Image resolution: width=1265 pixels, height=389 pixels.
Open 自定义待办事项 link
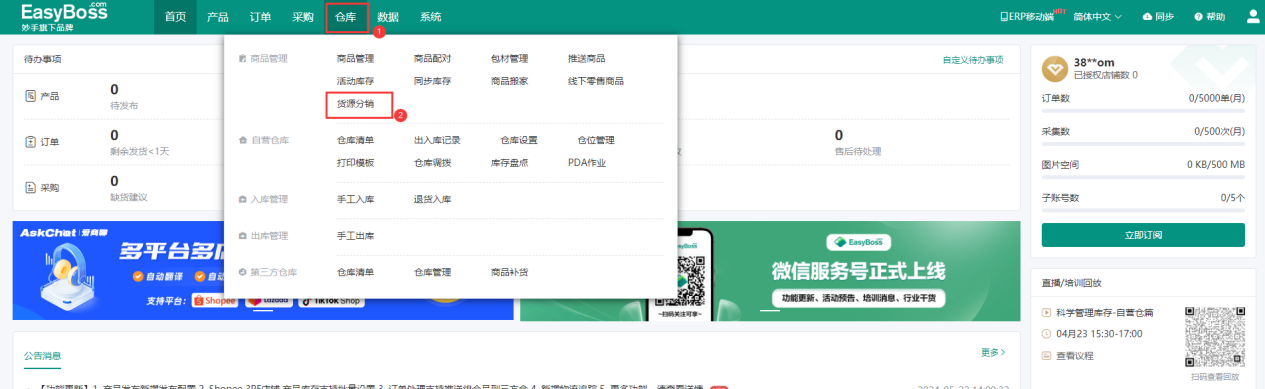tap(972, 60)
